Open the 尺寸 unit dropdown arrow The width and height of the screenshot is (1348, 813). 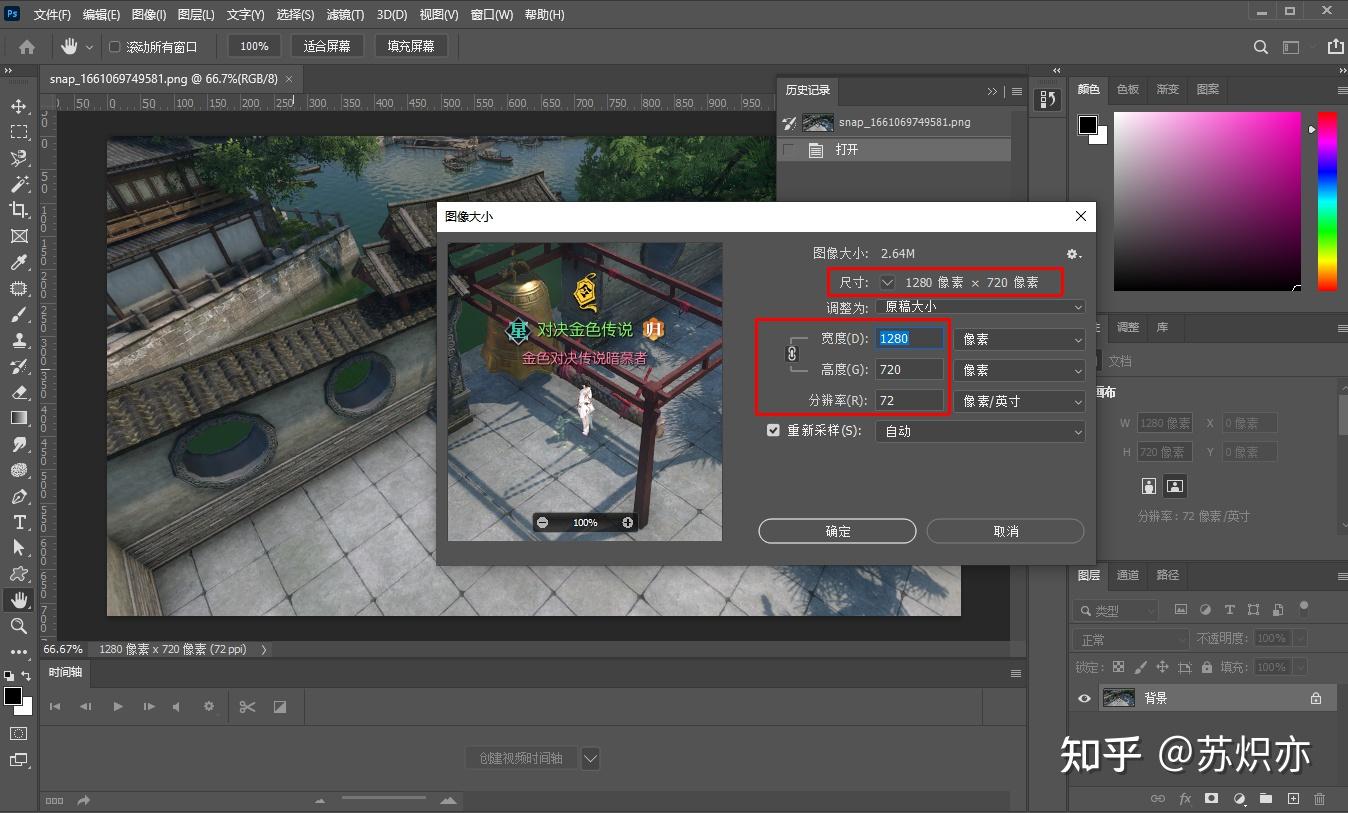point(887,283)
